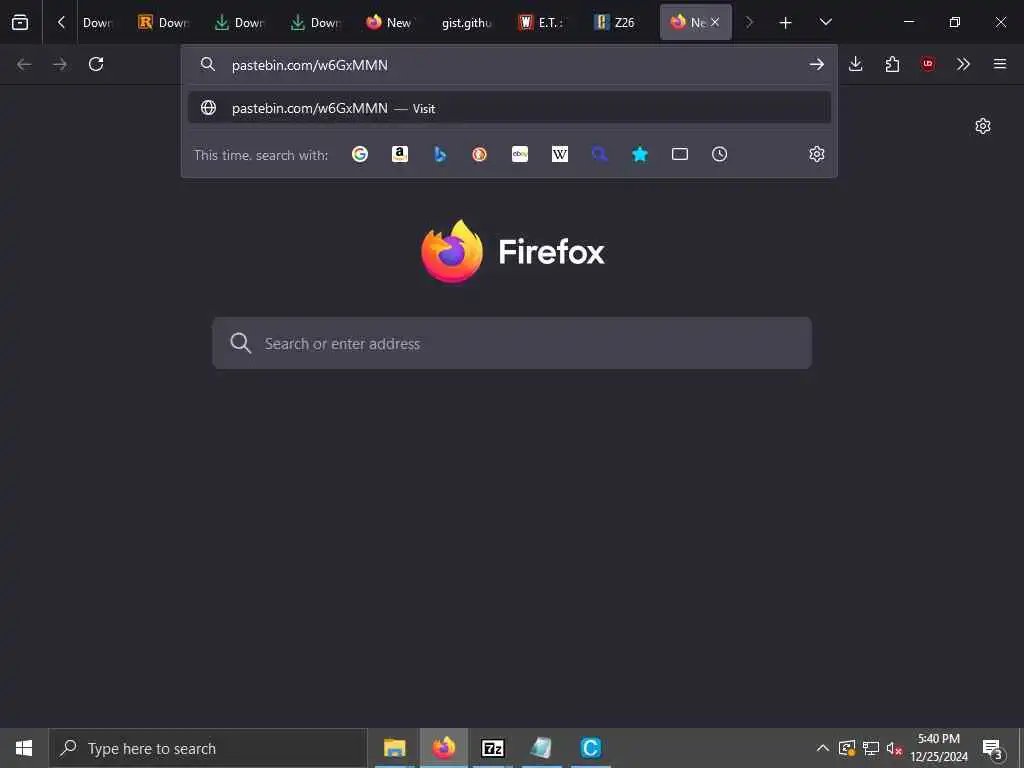Search this time with Bing
The height and width of the screenshot is (768, 1024).
pos(440,154)
